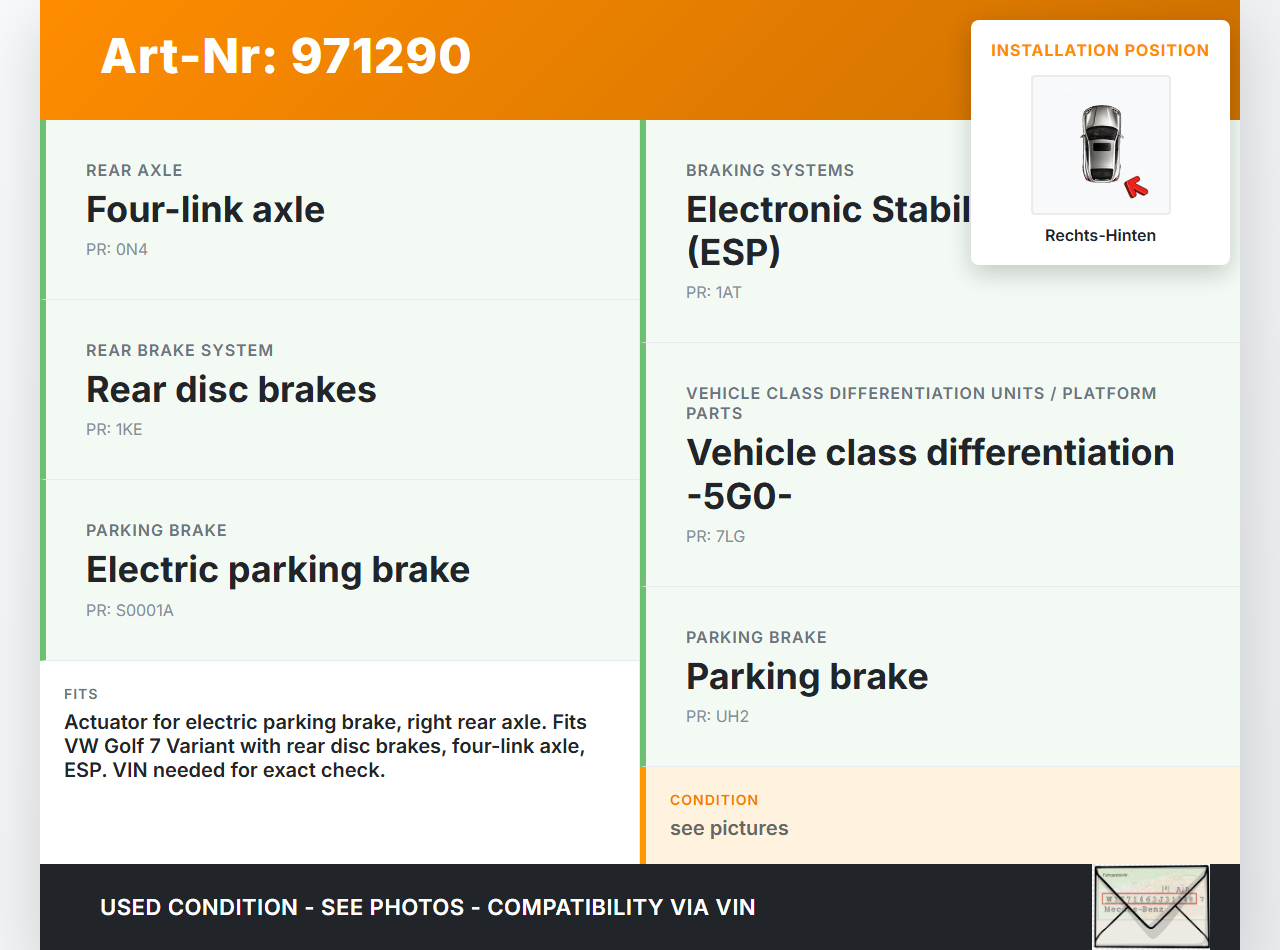Click the PR: 7LG code
Image resolution: width=1280 pixels, height=950 pixels.
(716, 537)
